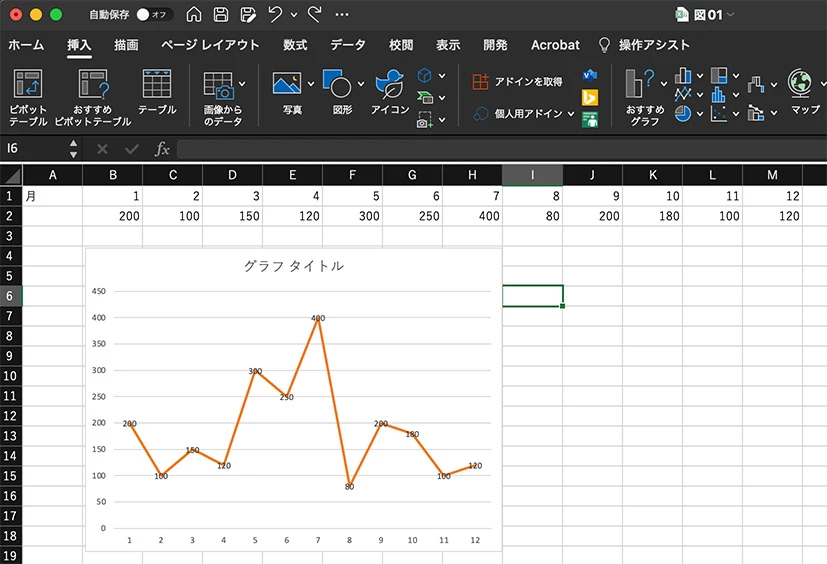Expand the Undo history dropdown arrow
Image resolution: width=827 pixels, height=564 pixels.
click(x=294, y=15)
